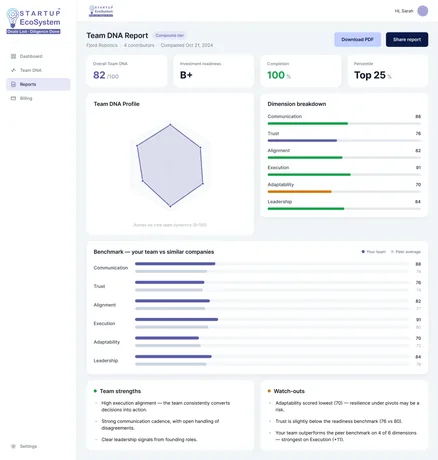This screenshot has width=438, height=460.
Task: Open Team DNA from the sidebar
Action: click(38, 70)
